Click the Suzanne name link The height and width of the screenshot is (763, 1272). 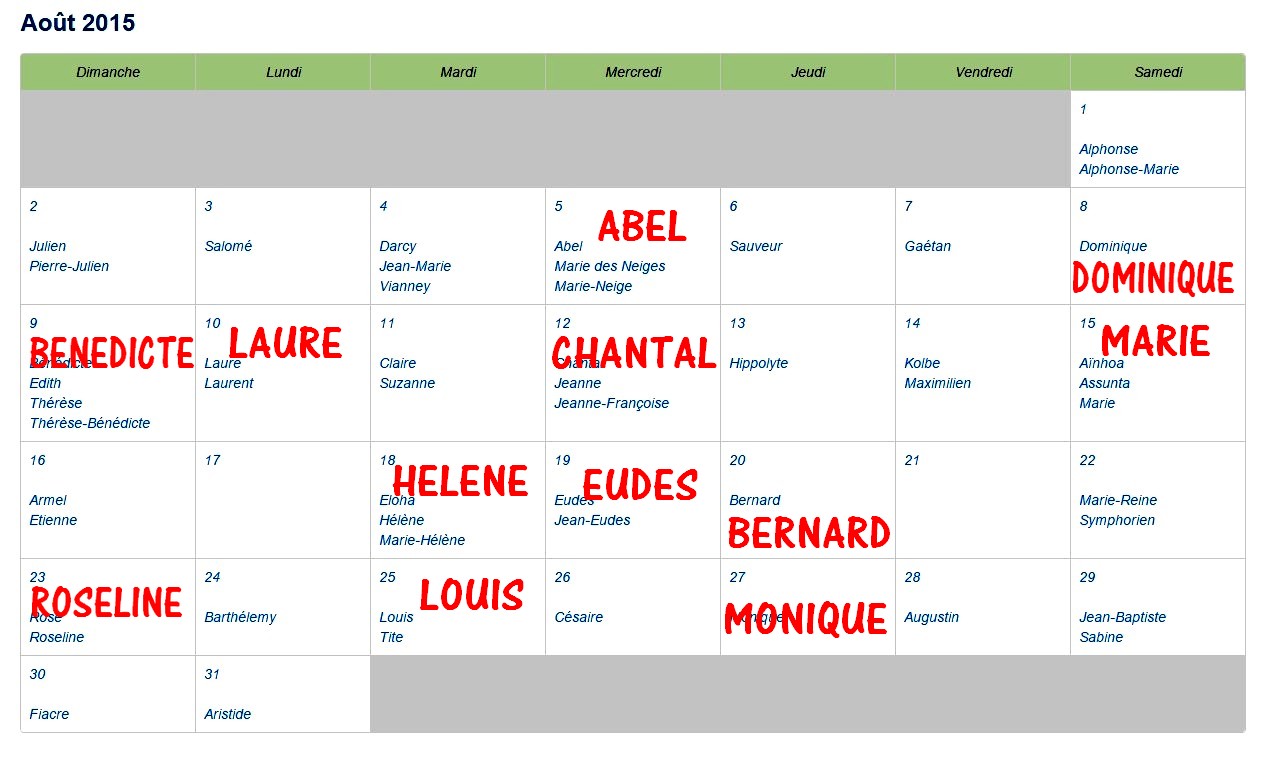pos(407,383)
